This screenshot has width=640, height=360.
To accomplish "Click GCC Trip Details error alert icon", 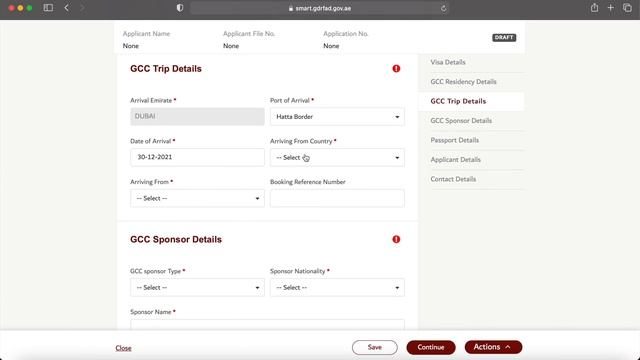I will click(x=396, y=69).
